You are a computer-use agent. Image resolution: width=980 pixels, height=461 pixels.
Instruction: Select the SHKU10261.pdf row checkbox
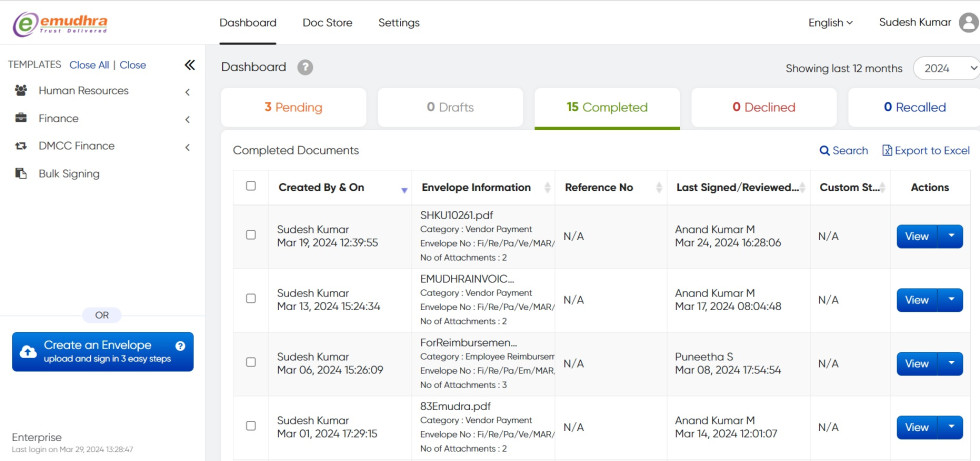pos(251,236)
